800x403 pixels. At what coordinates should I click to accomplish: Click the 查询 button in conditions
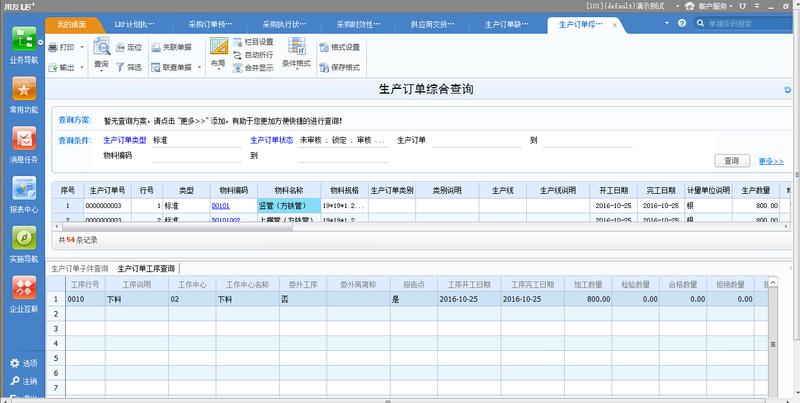click(732, 161)
